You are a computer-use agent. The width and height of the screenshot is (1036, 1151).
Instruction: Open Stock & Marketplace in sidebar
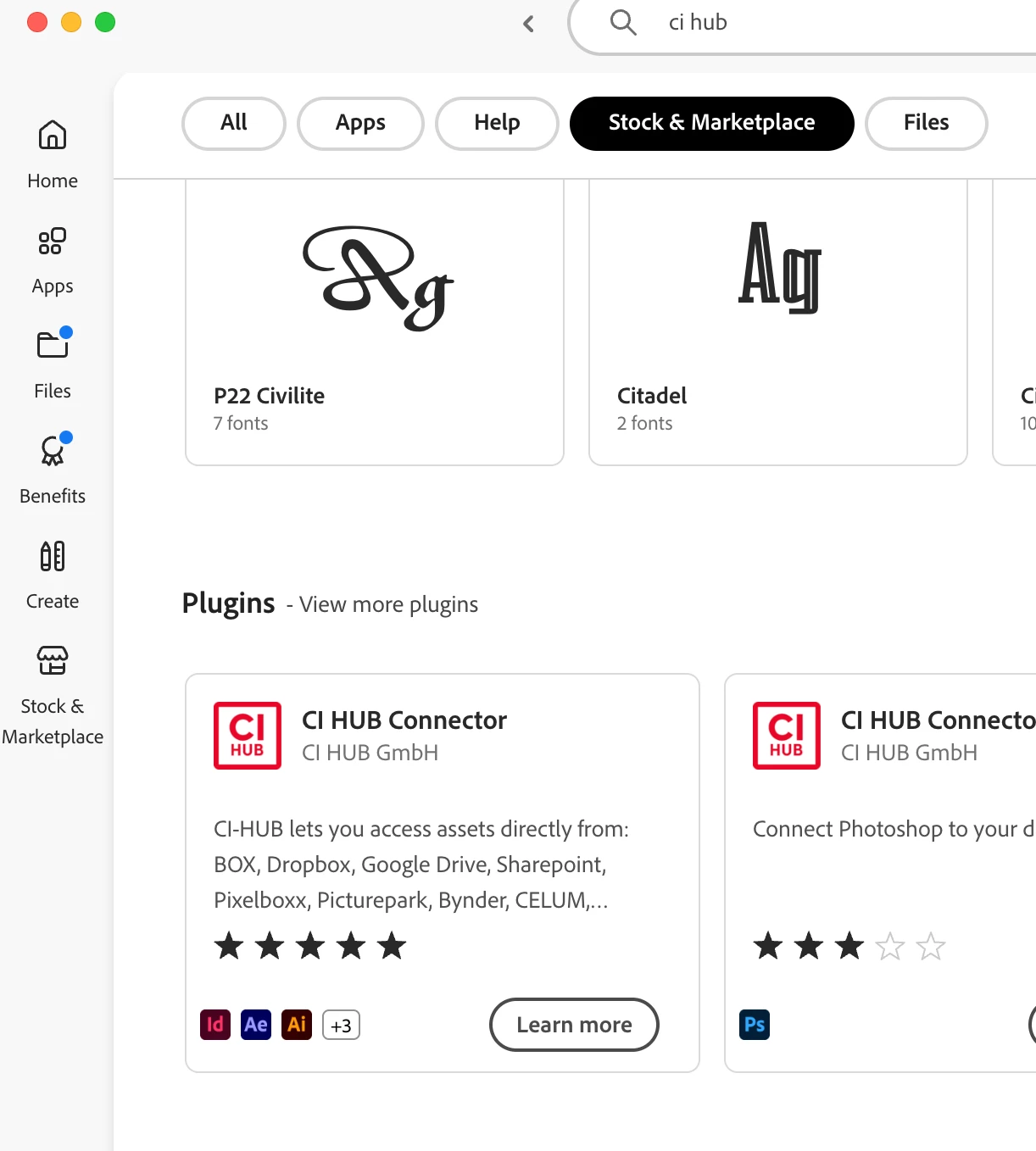[x=53, y=697]
